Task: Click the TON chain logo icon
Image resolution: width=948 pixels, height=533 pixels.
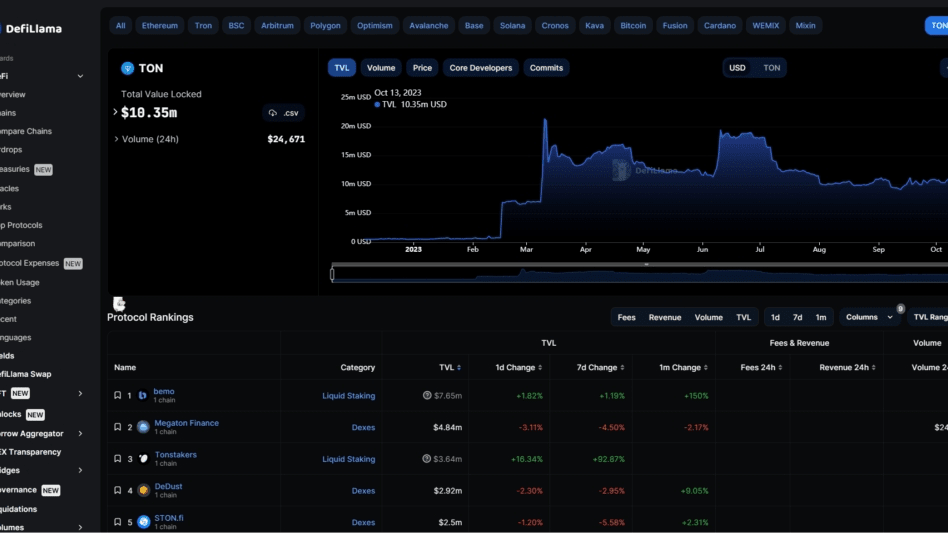Action: click(x=127, y=68)
